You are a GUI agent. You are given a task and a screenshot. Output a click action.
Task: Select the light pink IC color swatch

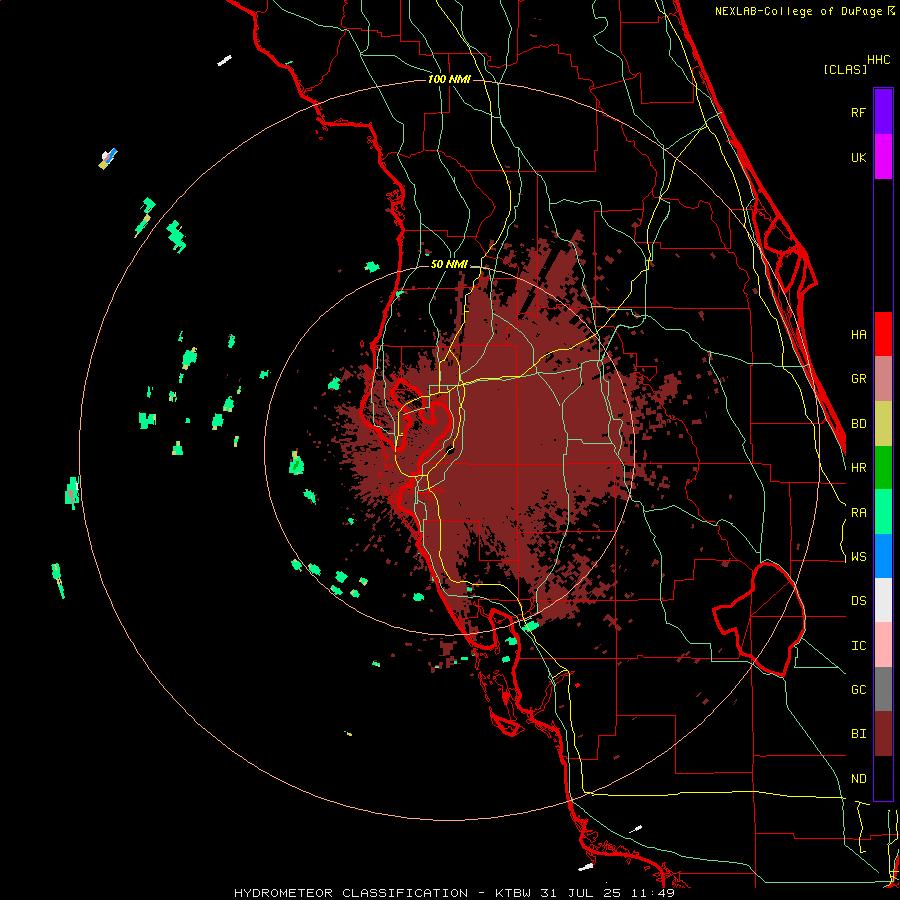click(x=883, y=645)
